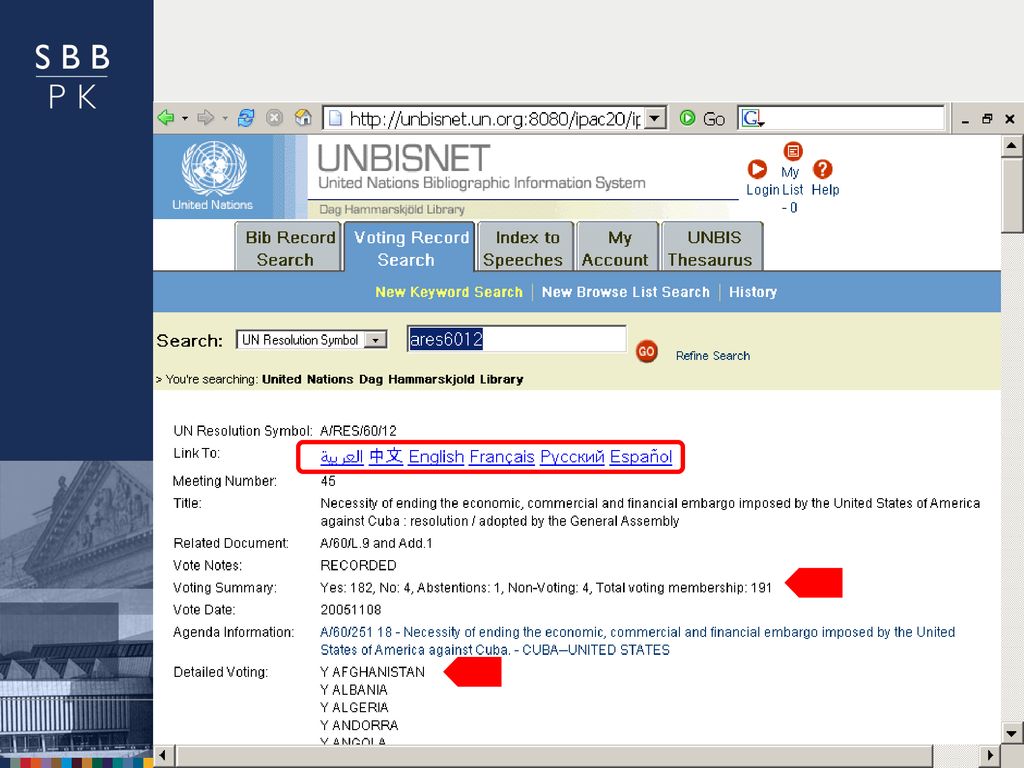This screenshot has width=1024, height=768.
Task: Click the United Nations emblem logo
Action: coord(213,168)
